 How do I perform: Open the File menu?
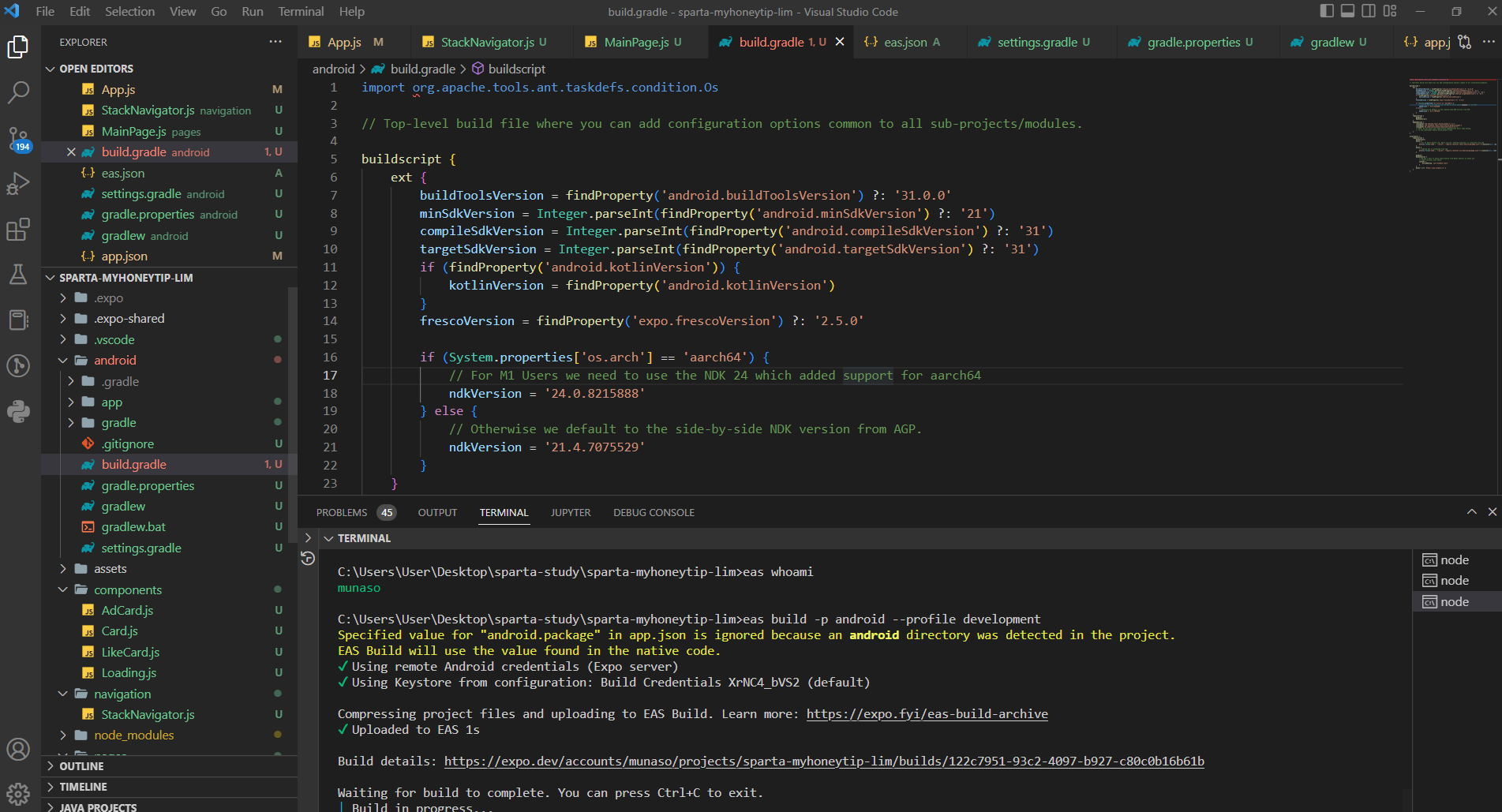click(x=45, y=11)
